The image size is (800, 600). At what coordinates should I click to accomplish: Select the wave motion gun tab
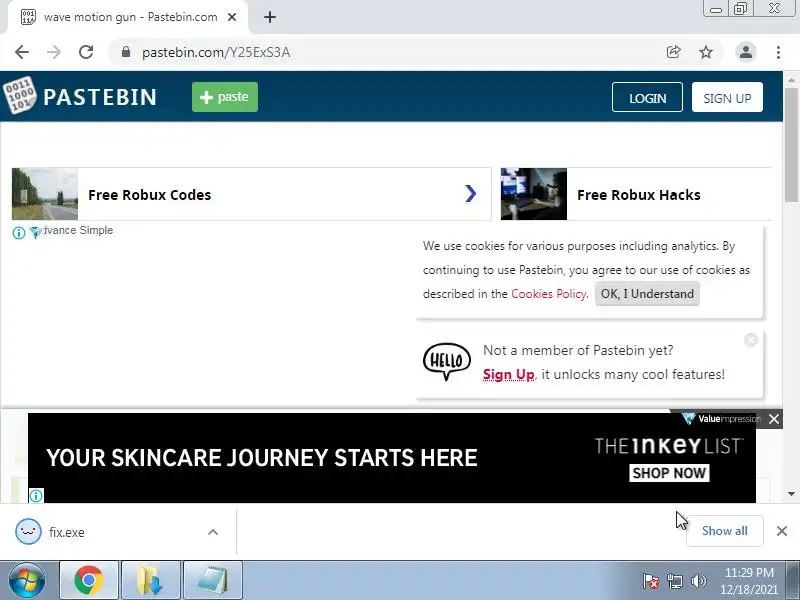click(128, 17)
